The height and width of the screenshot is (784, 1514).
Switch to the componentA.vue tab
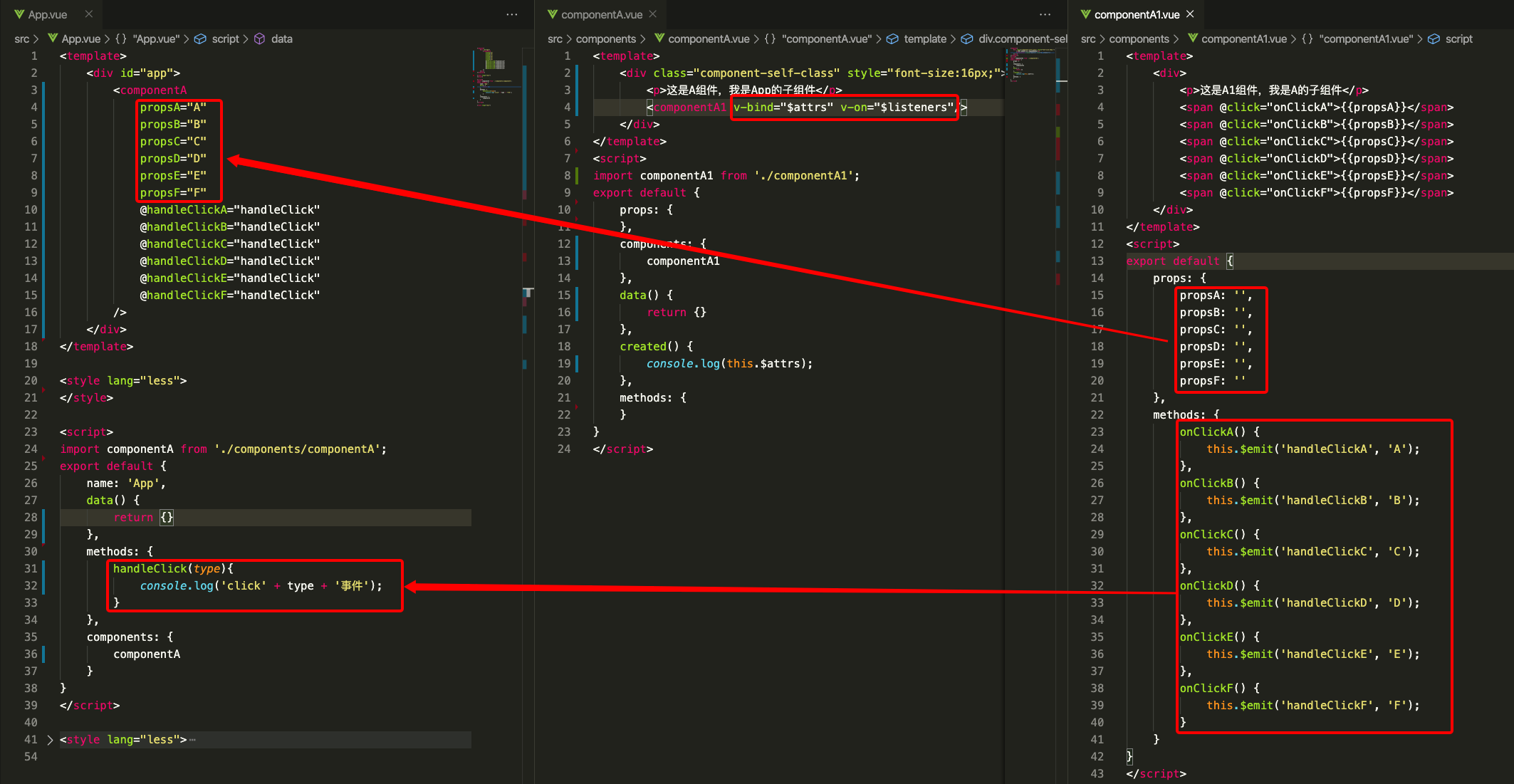point(602,14)
